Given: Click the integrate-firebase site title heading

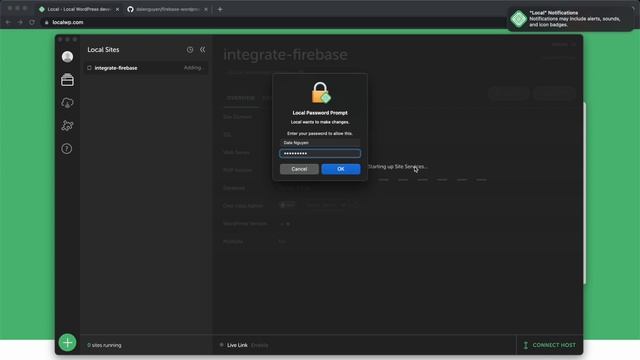Looking at the screenshot, I should click(x=285, y=54).
